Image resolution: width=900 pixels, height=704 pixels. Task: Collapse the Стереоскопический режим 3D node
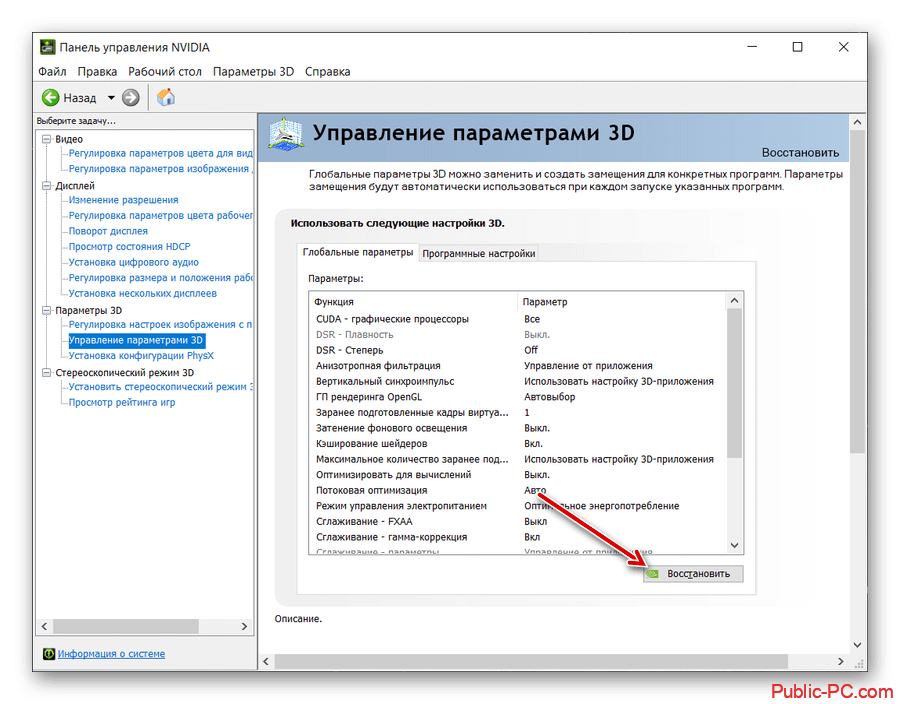(x=46, y=372)
